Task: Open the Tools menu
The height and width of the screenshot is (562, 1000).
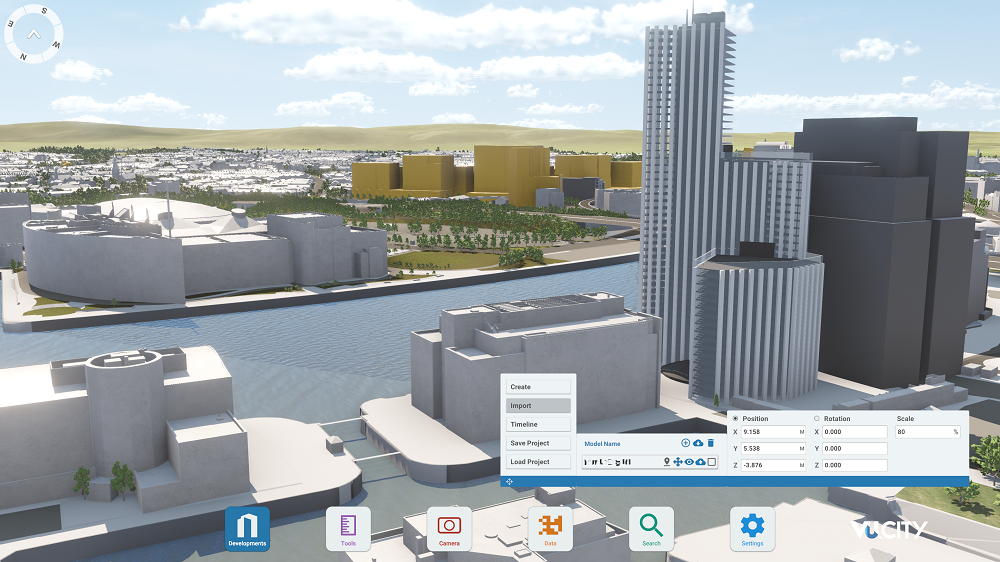Action: tap(348, 529)
